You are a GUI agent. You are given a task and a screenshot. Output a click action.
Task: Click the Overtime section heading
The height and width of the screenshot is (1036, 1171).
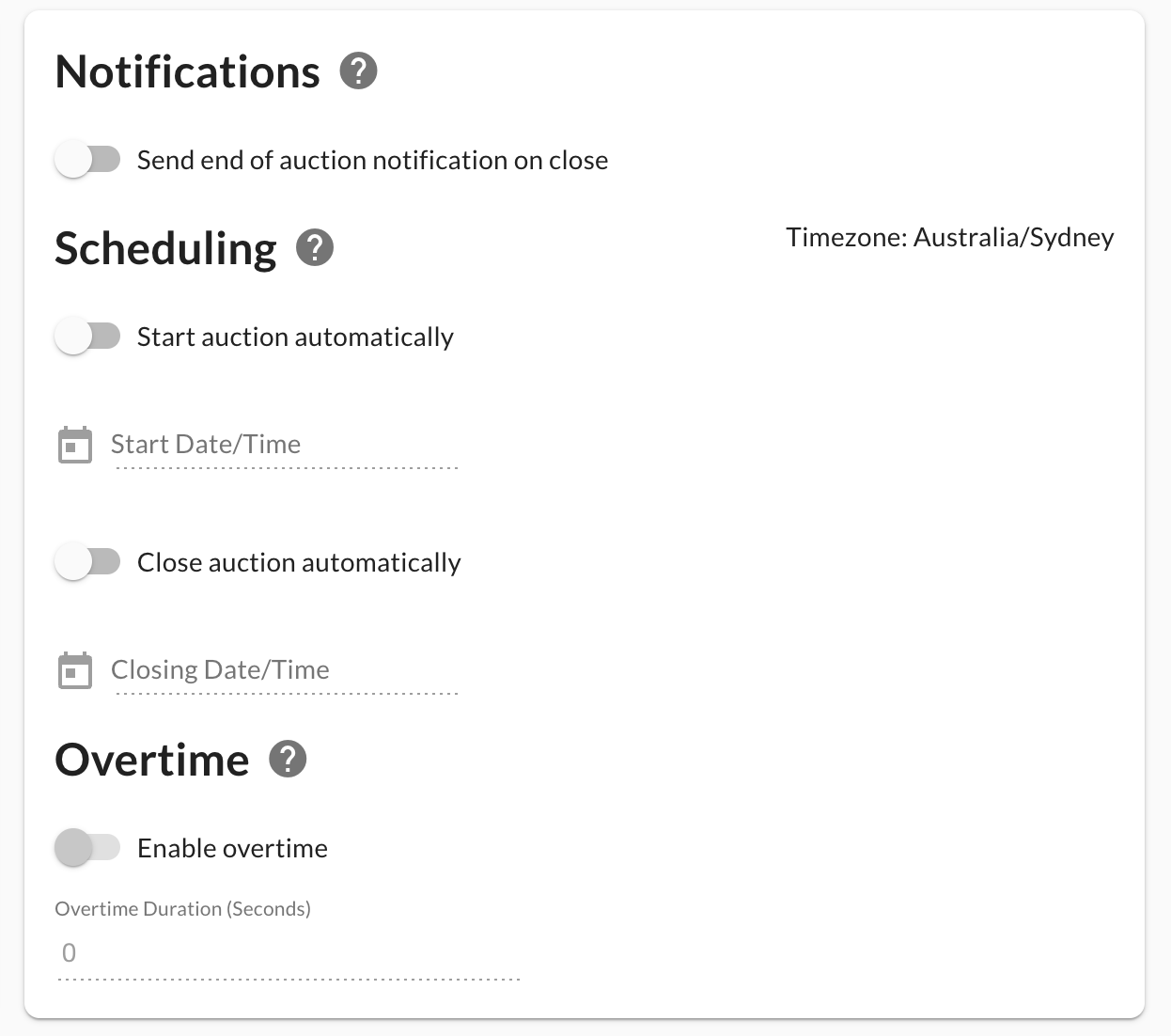pos(152,761)
